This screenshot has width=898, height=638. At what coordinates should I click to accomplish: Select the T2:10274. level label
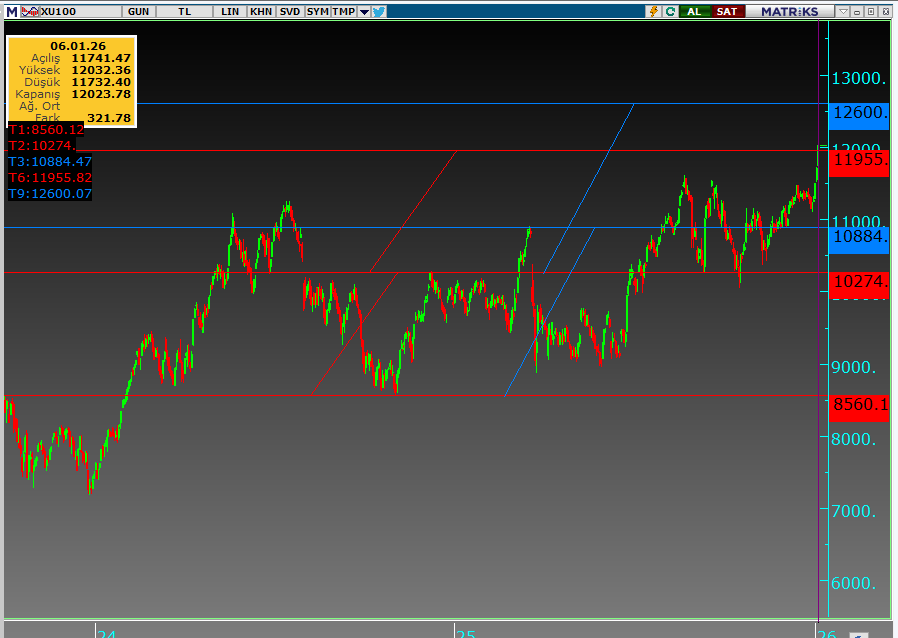point(42,145)
